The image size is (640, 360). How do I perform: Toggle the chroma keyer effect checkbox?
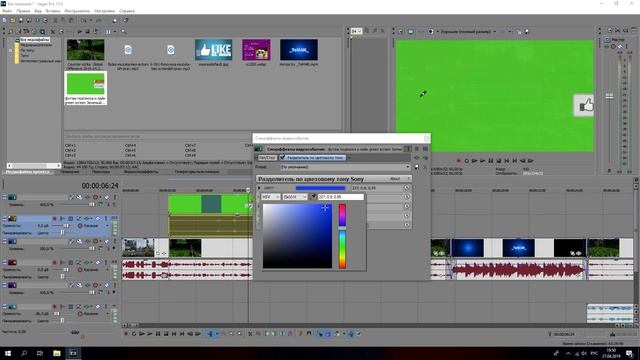click(x=282, y=157)
